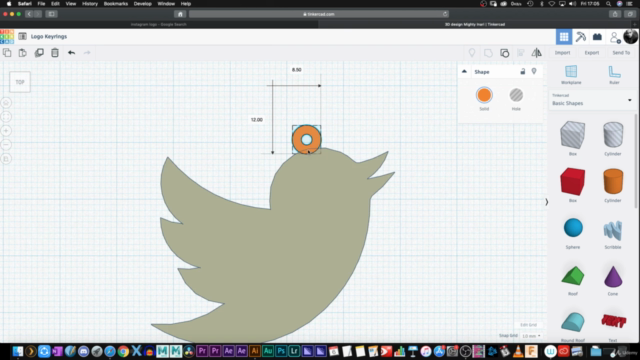Click the invite collaborator person icon
The height and width of the screenshot is (360, 640).
click(x=614, y=37)
